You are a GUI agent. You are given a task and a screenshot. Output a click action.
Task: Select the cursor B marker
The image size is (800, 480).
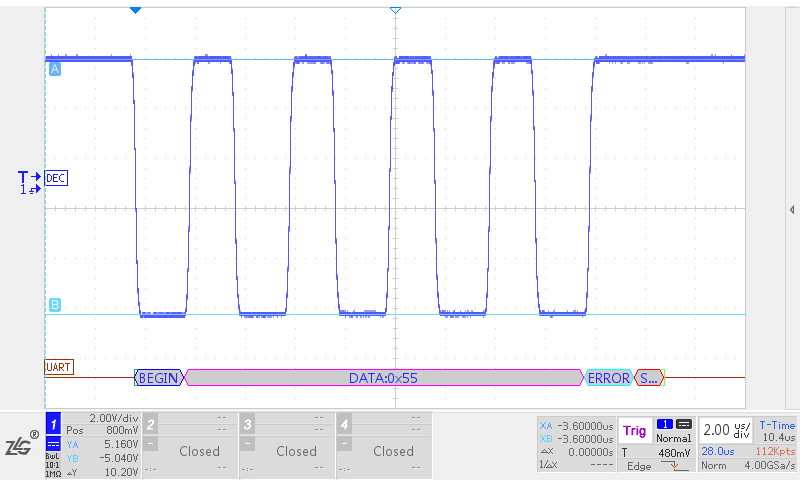click(x=54, y=305)
